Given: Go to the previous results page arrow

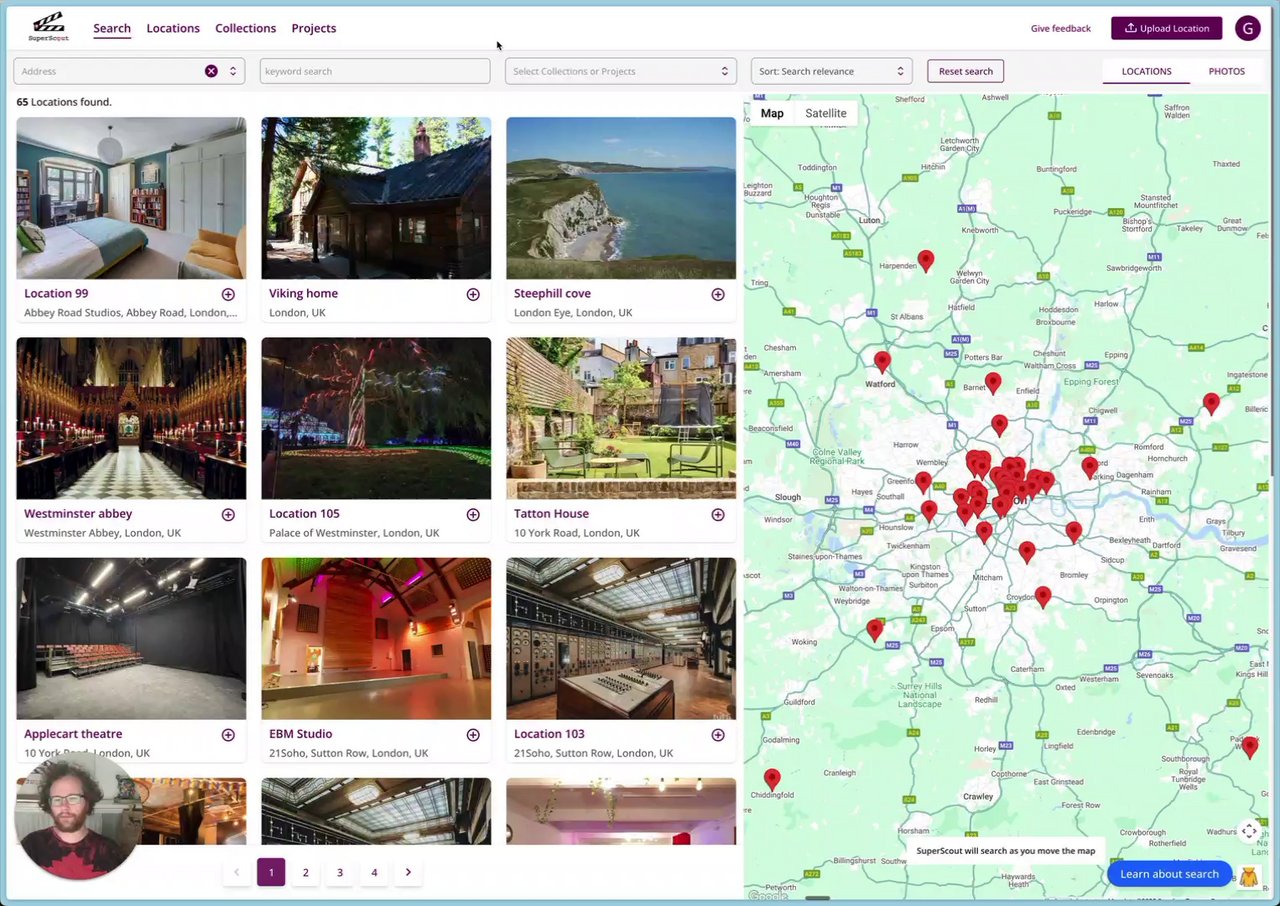Looking at the screenshot, I should pyautogui.click(x=237, y=872).
